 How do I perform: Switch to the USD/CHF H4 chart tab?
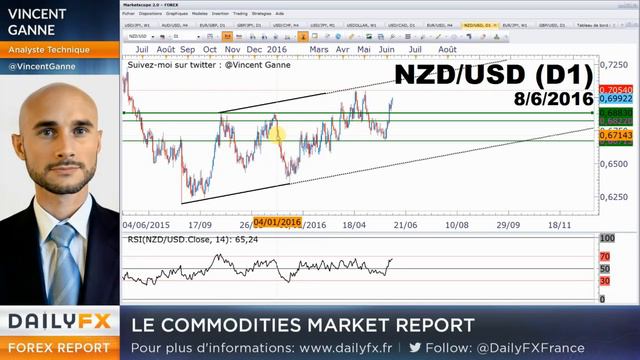286,25
